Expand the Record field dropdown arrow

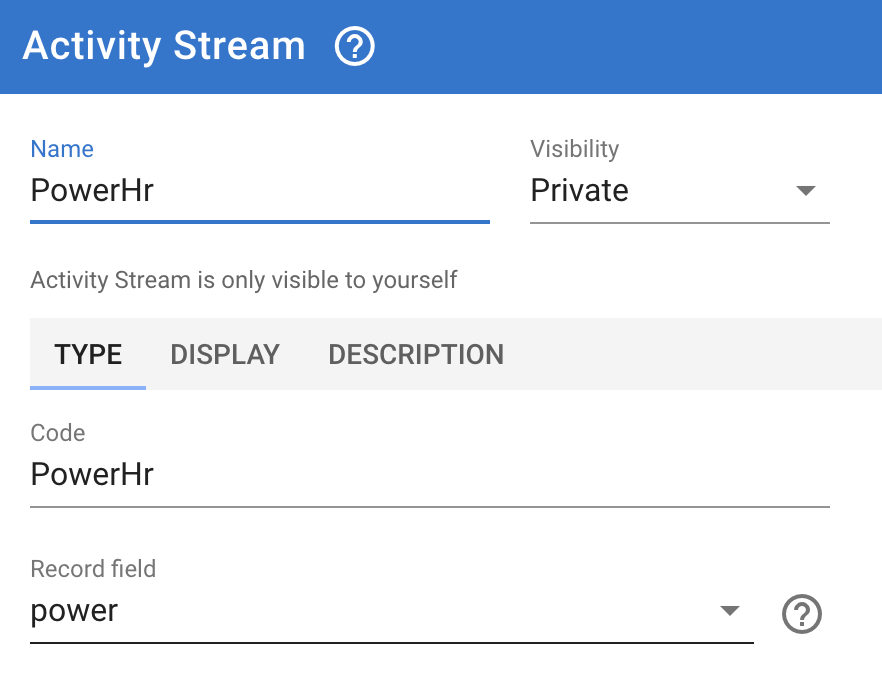(x=730, y=610)
